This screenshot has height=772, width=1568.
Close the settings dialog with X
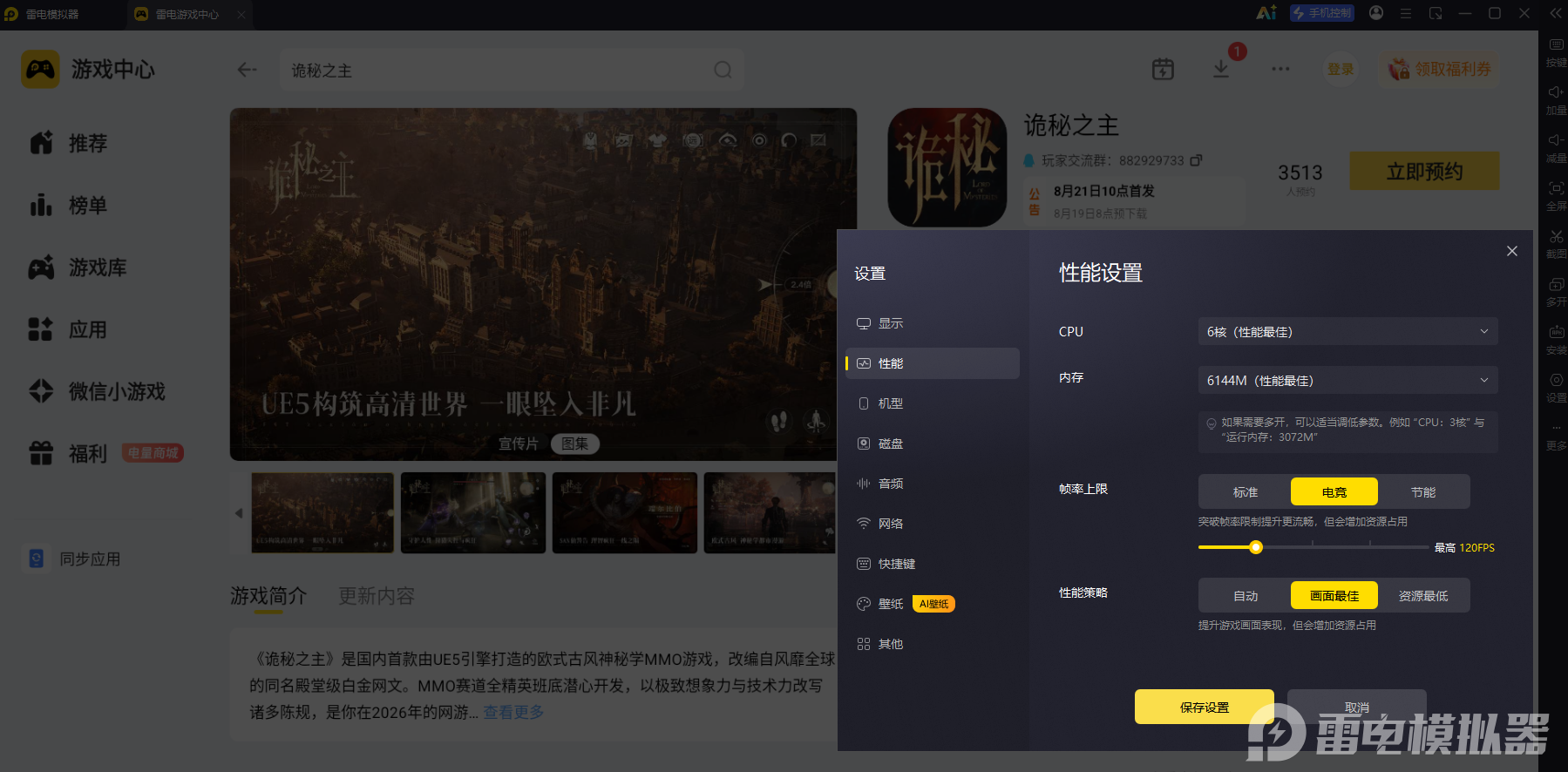[x=1512, y=251]
